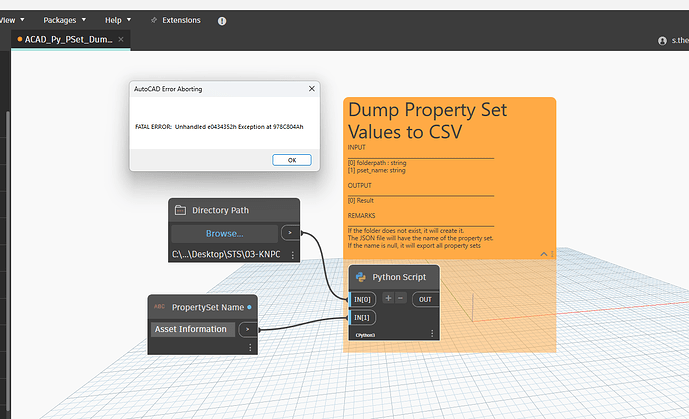Click the '[1] pset_name: string' note line
Image resolution: width=689 pixels, height=419 pixels.
coord(377,170)
